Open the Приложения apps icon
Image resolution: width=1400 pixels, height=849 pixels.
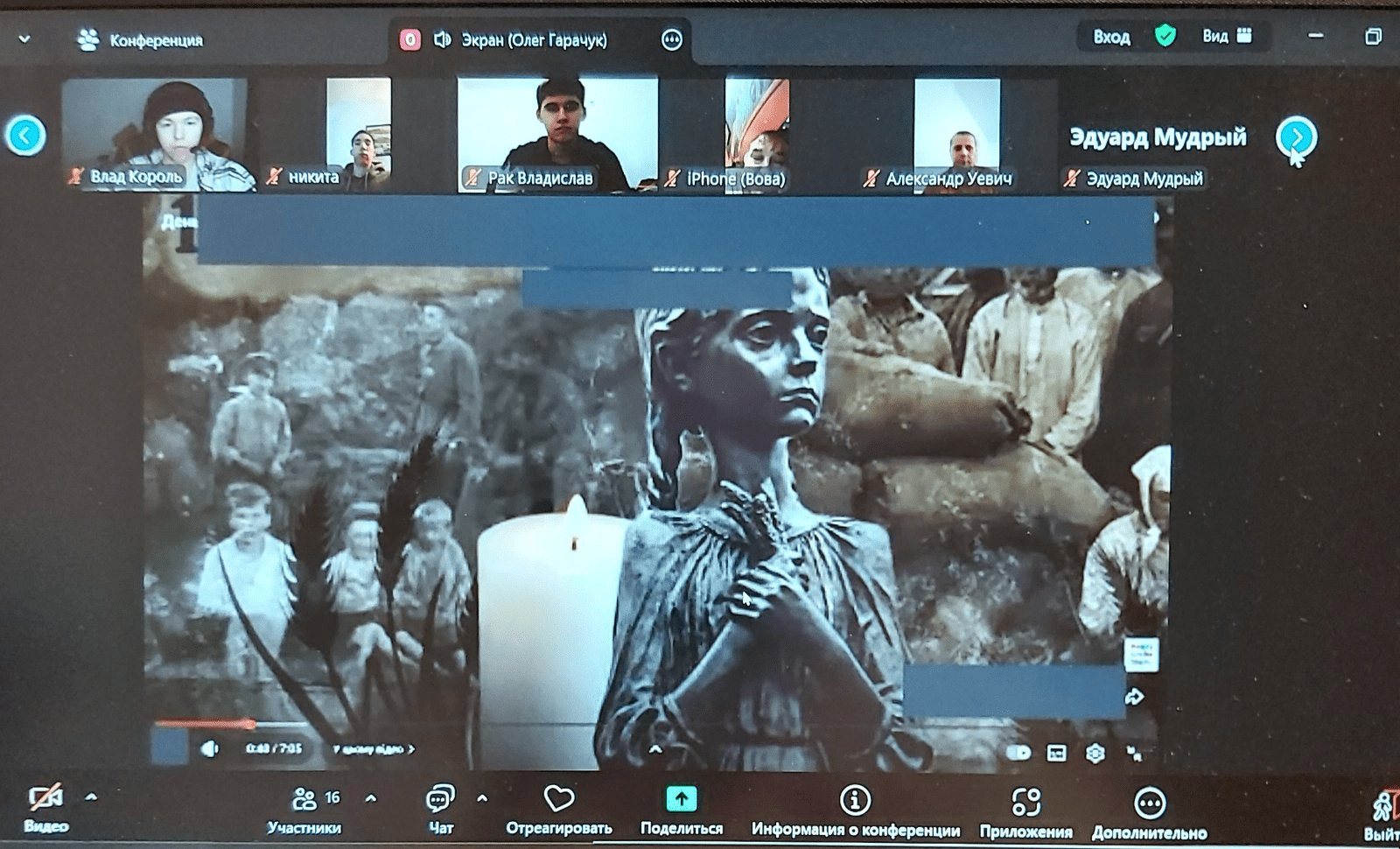coord(1025,801)
